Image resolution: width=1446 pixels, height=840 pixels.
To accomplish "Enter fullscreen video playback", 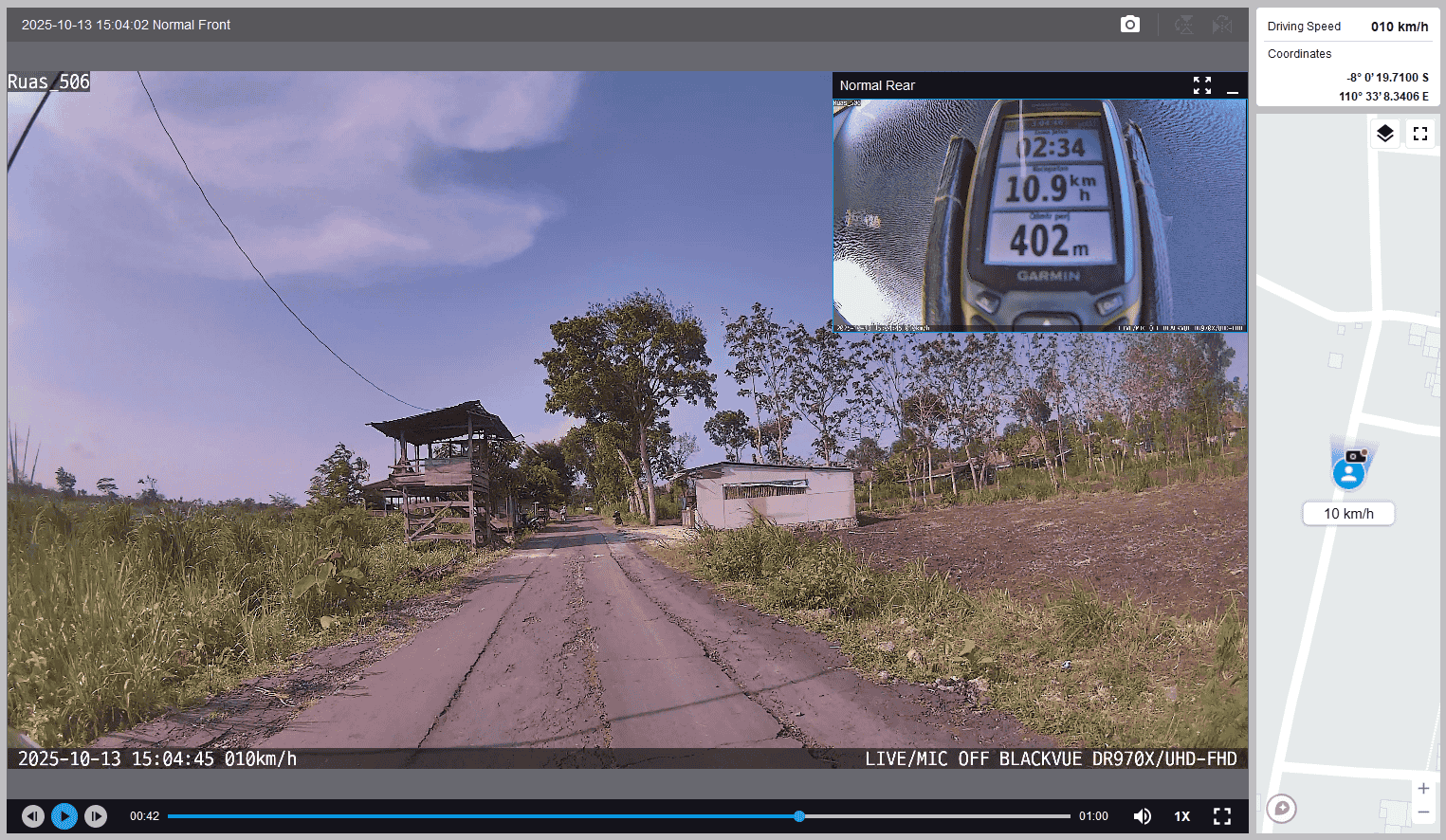I will point(1222,816).
